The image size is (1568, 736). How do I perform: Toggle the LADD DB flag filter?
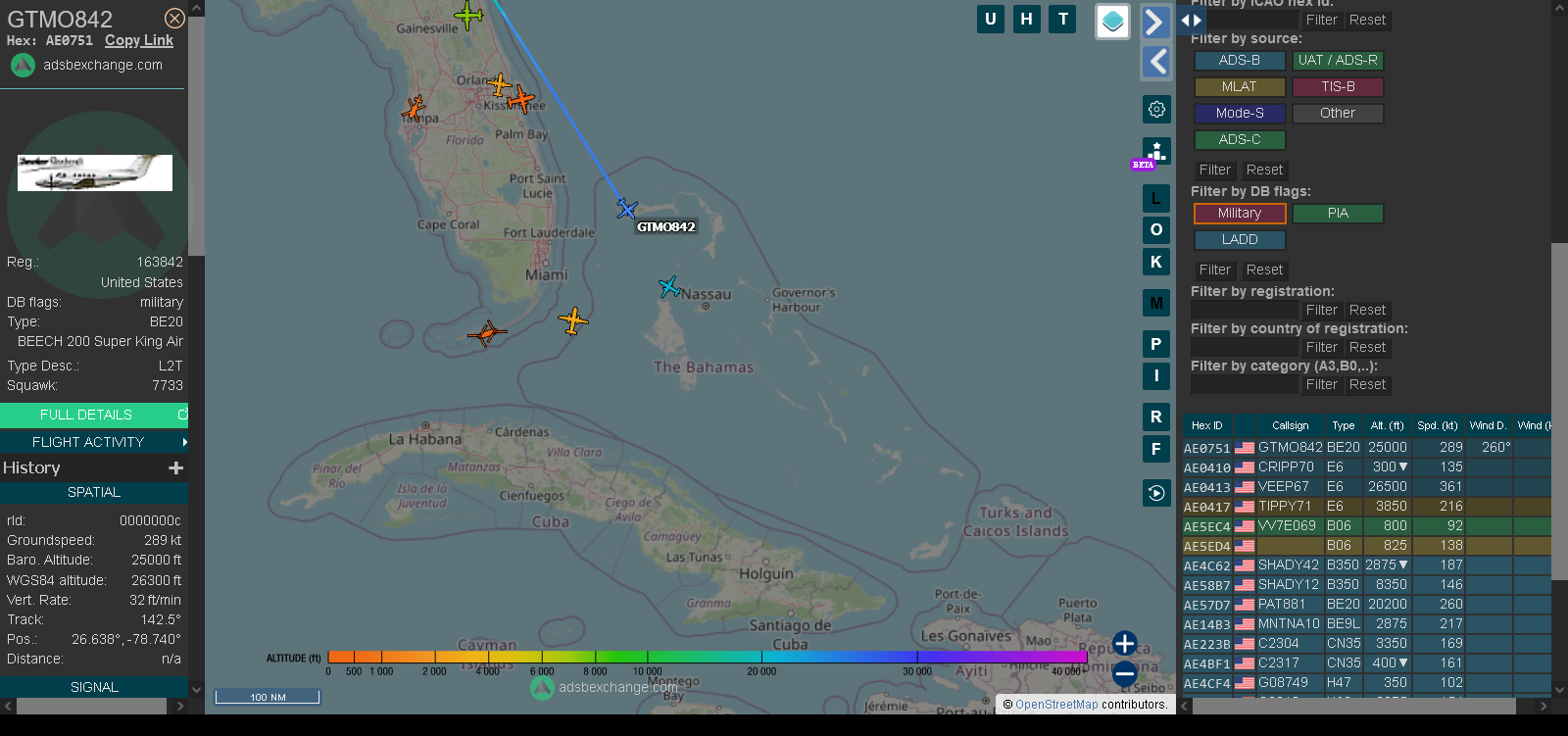click(1240, 240)
